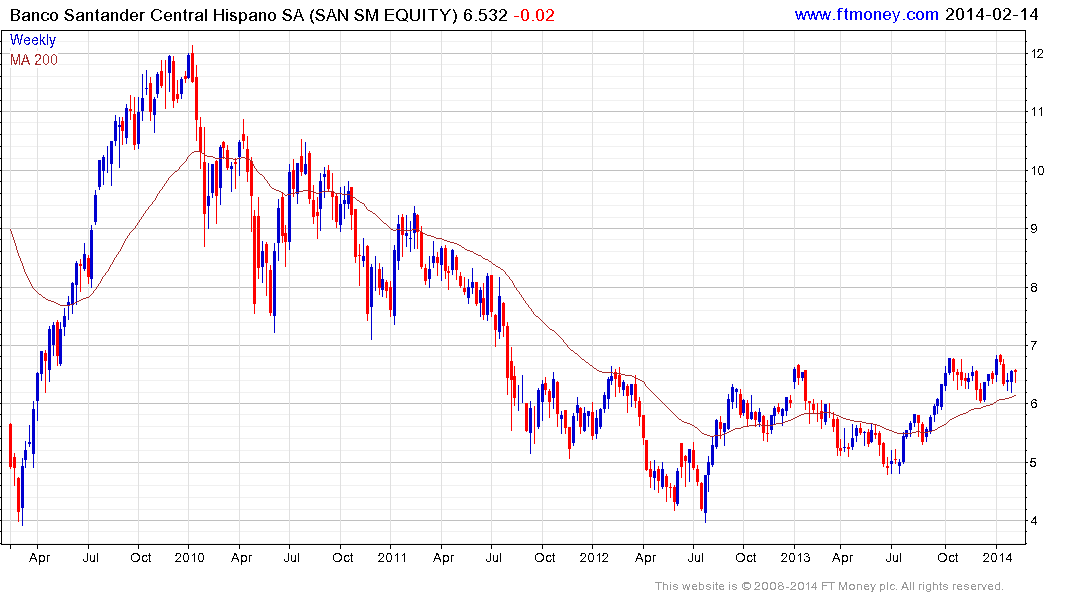Click the price axis label 8
This screenshot has width=1075, height=600.
tap(1035, 287)
